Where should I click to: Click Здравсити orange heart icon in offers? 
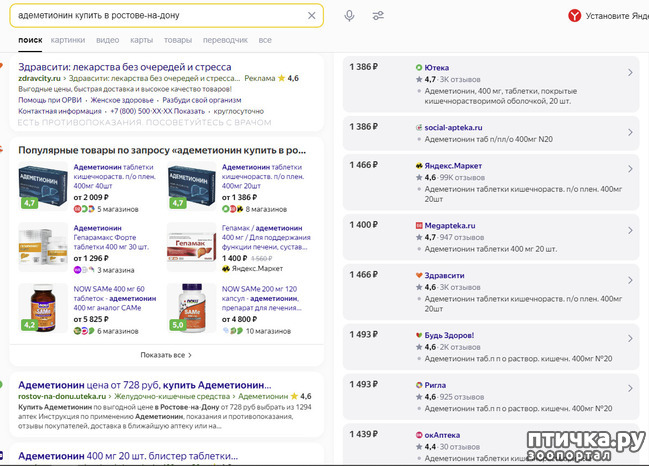419,275
